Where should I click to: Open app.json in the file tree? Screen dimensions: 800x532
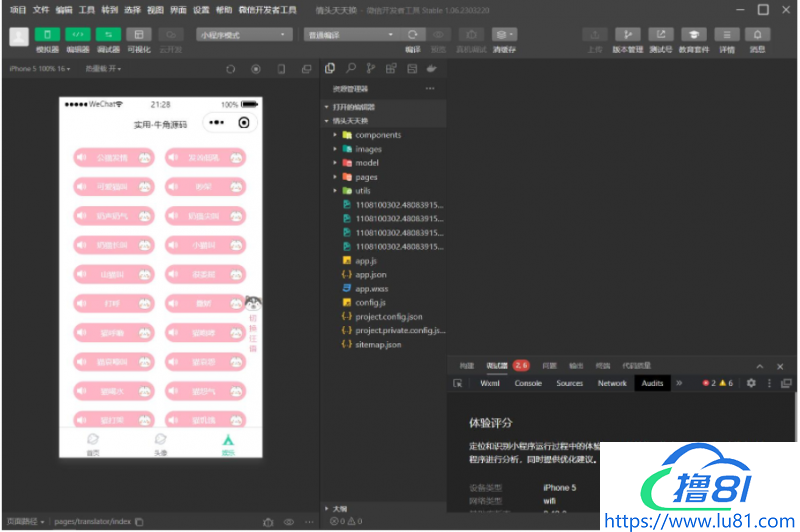click(x=371, y=274)
